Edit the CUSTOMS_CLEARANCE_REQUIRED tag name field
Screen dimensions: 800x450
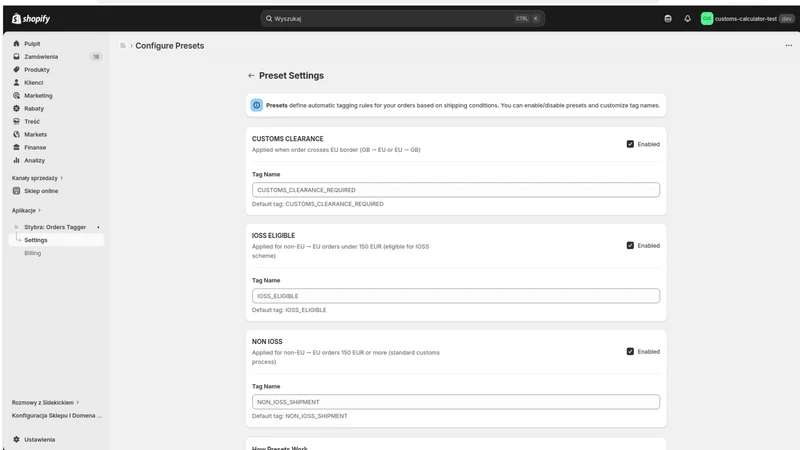coord(456,190)
